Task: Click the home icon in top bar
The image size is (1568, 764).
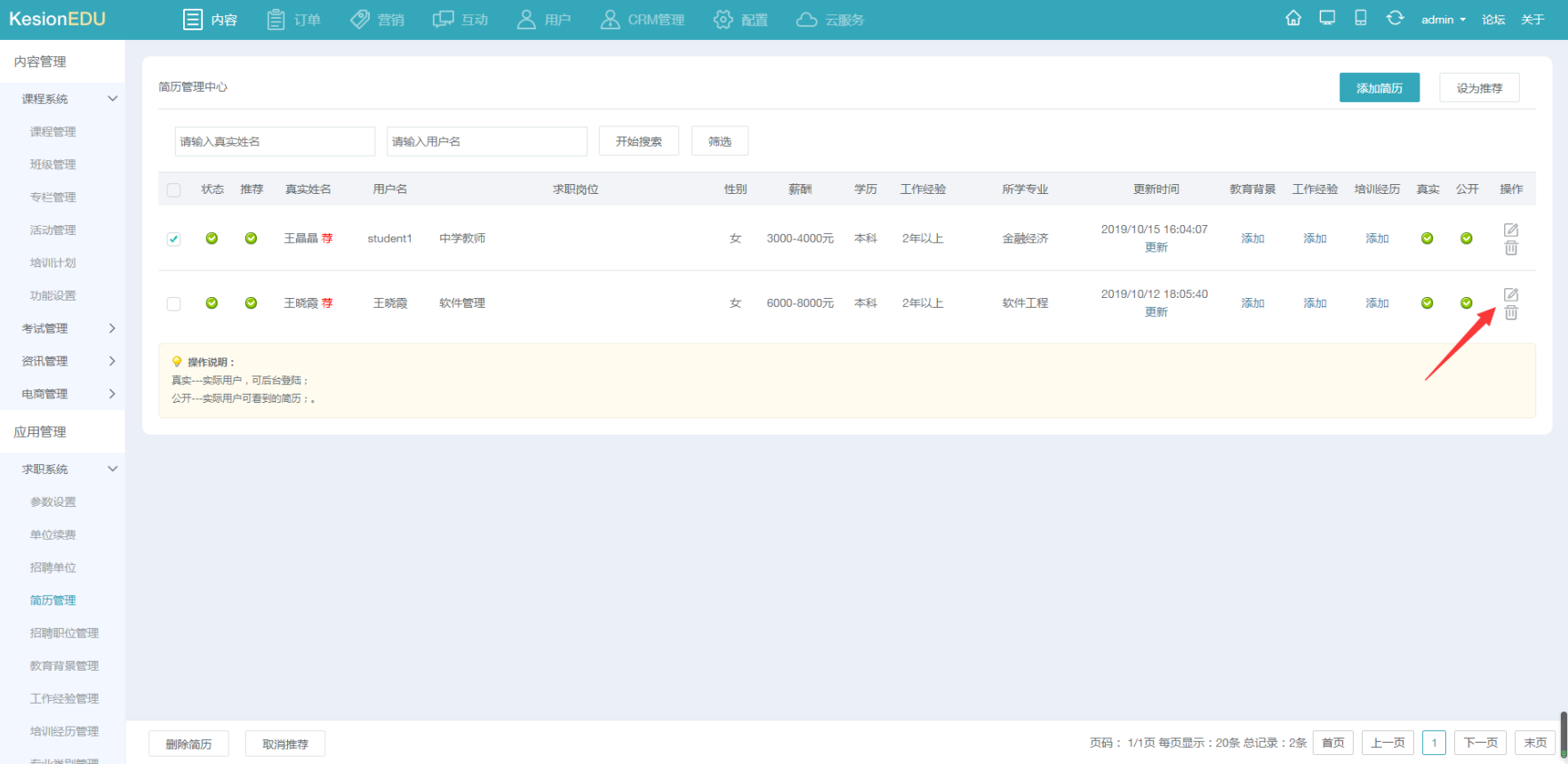Action: [x=1293, y=19]
